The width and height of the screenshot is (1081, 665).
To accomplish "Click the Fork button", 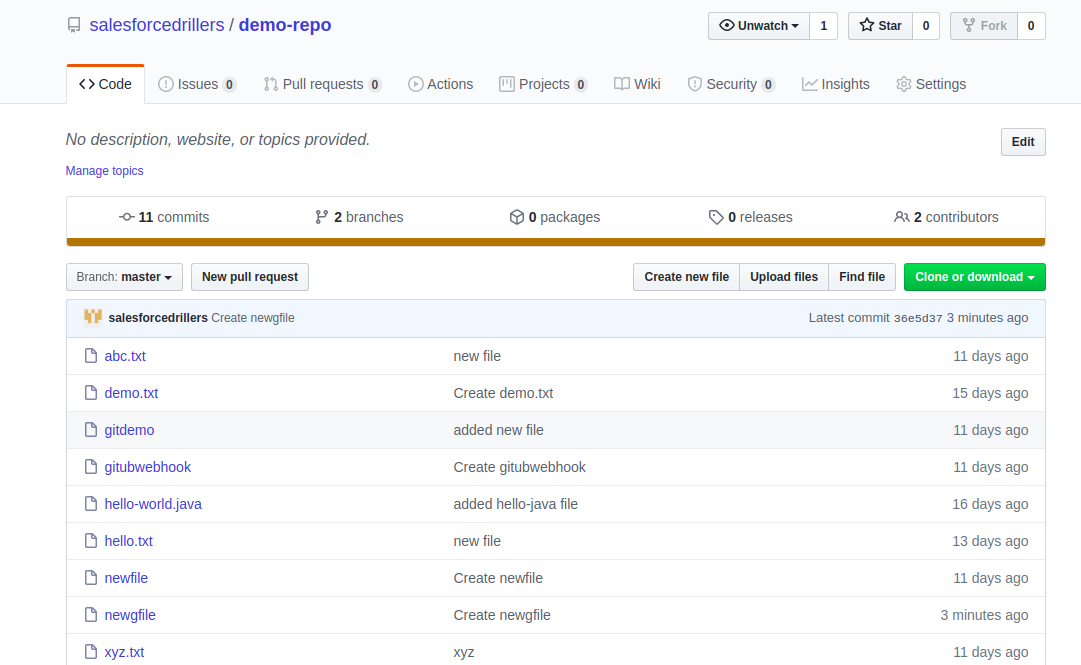I will point(984,26).
